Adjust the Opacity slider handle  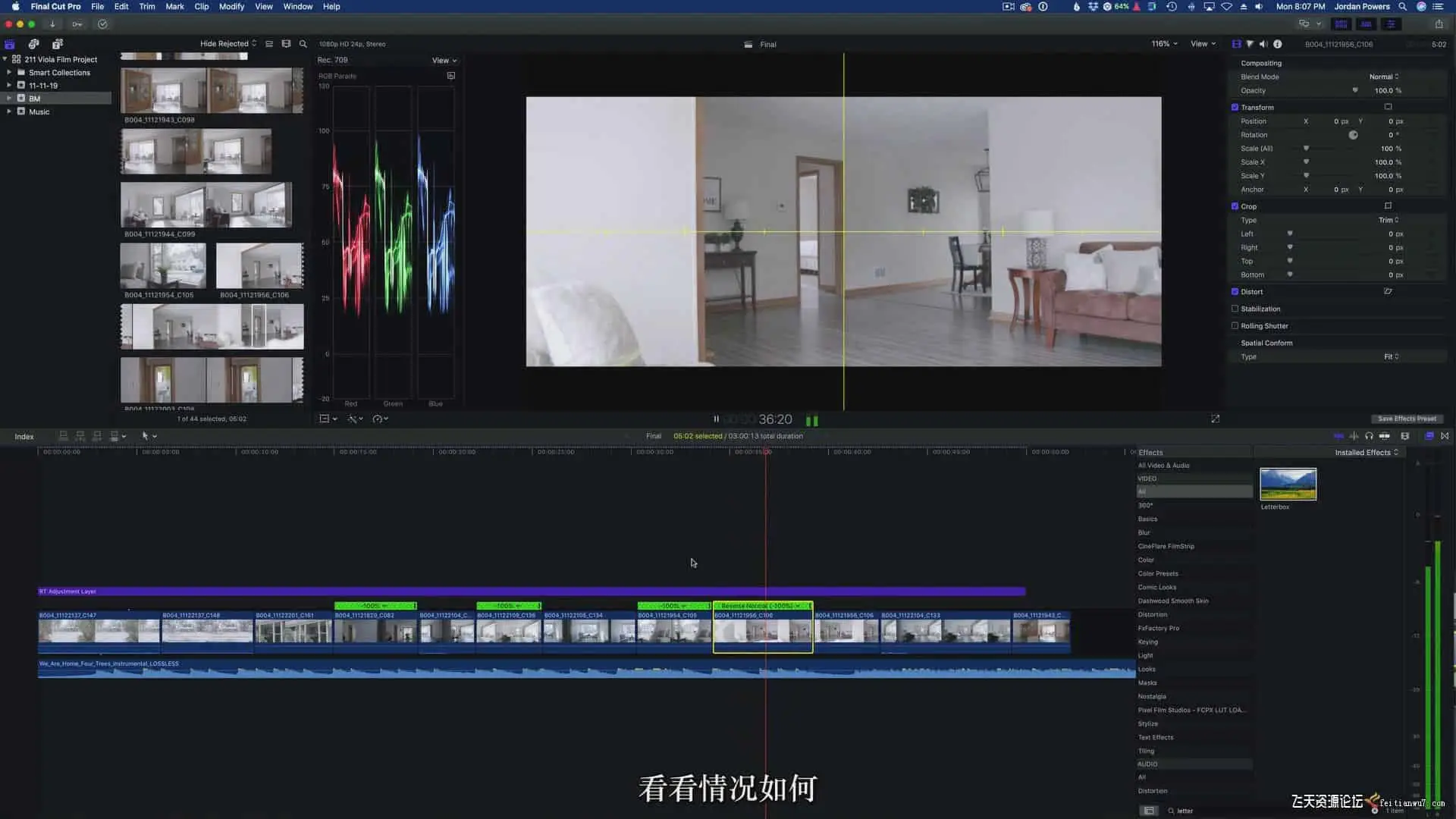(1355, 91)
